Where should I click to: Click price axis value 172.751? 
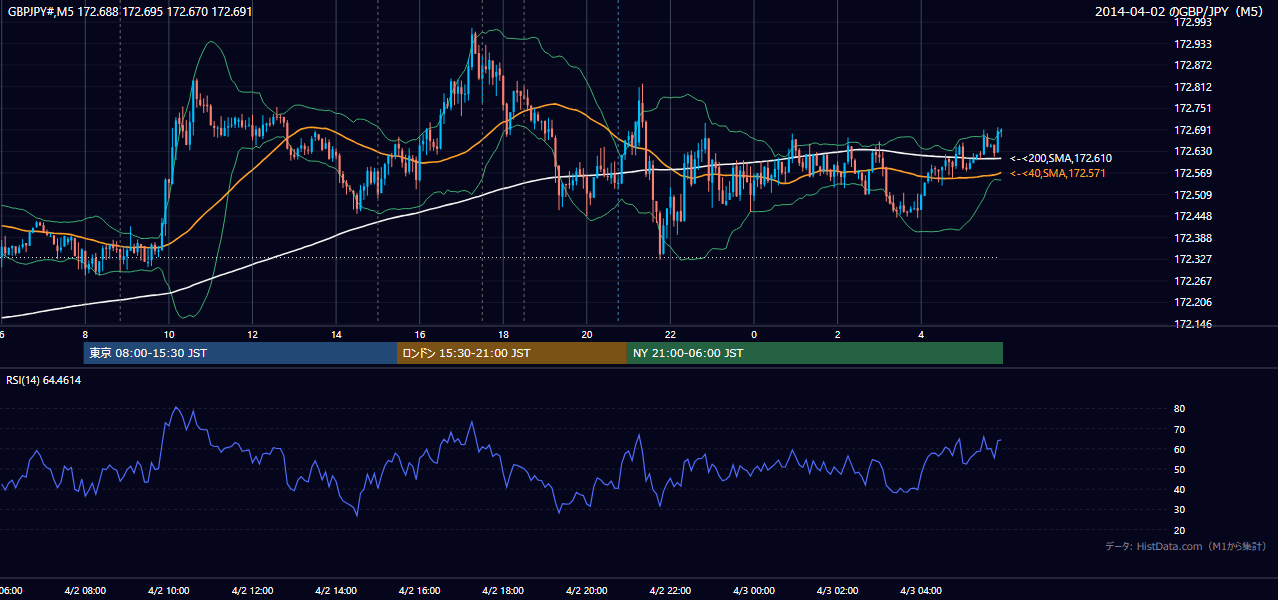click(x=1192, y=108)
